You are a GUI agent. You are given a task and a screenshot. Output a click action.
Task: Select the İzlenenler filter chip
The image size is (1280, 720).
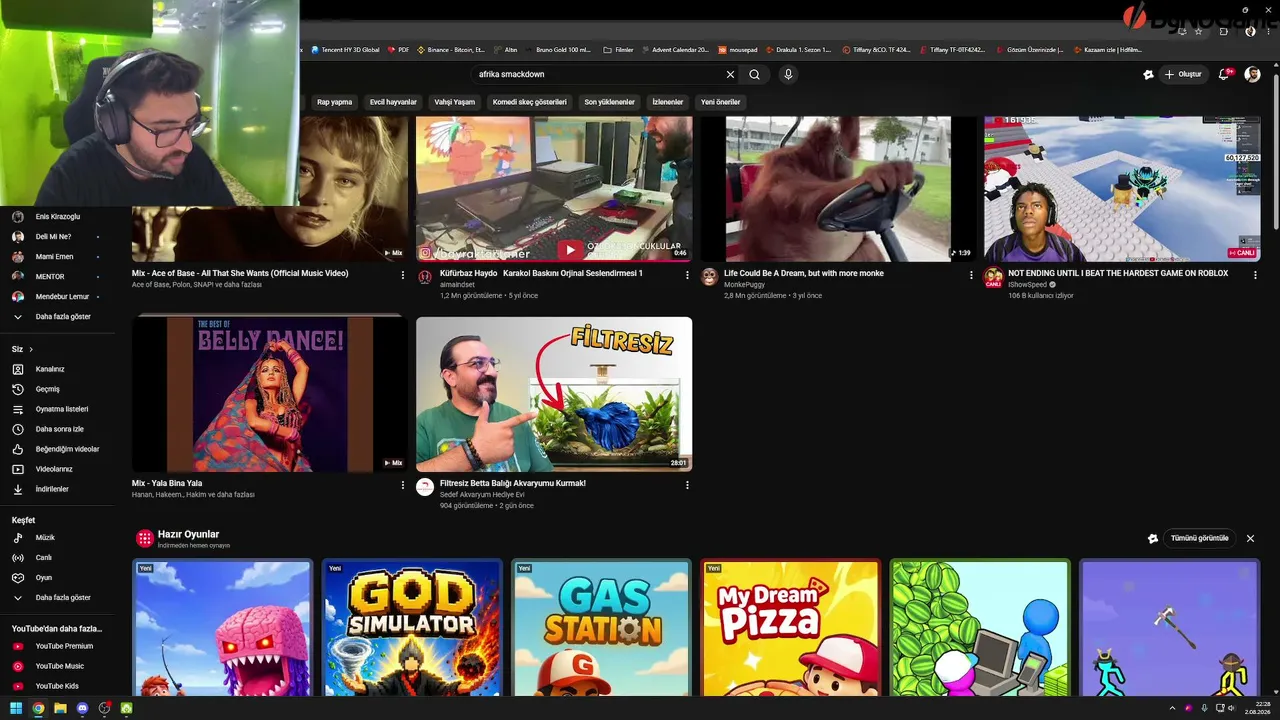668,102
